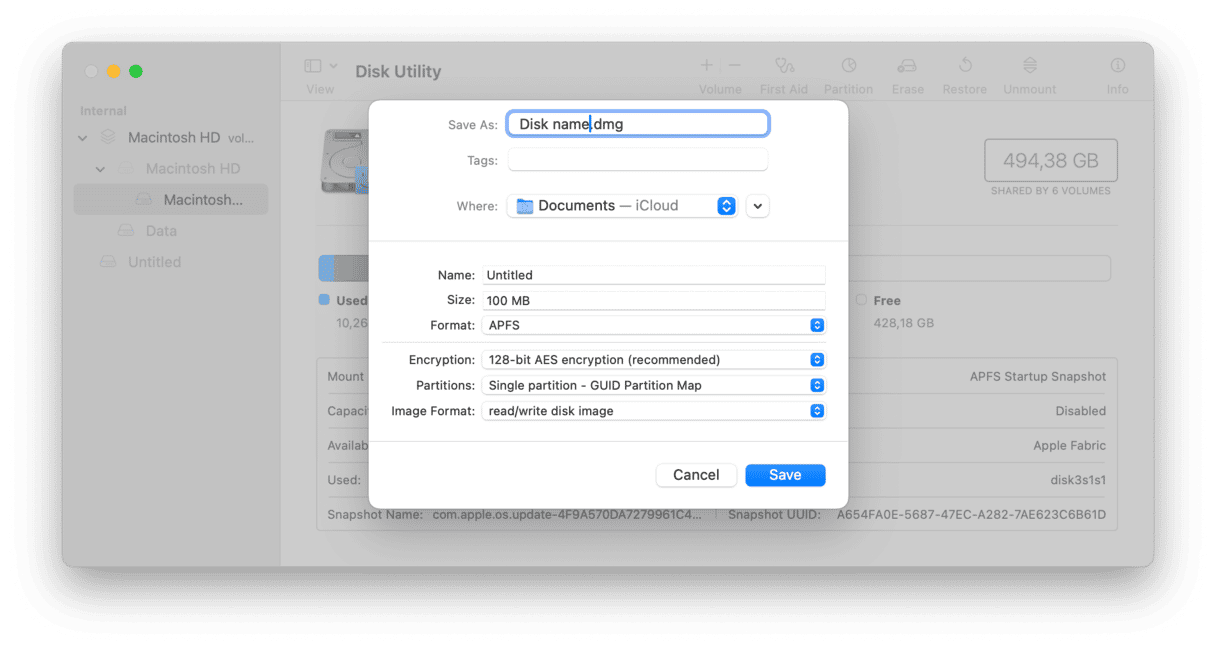Screen dimensions: 1216x649
Task: Click the First Aid toolbar icon
Action: pyautogui.click(x=783, y=66)
